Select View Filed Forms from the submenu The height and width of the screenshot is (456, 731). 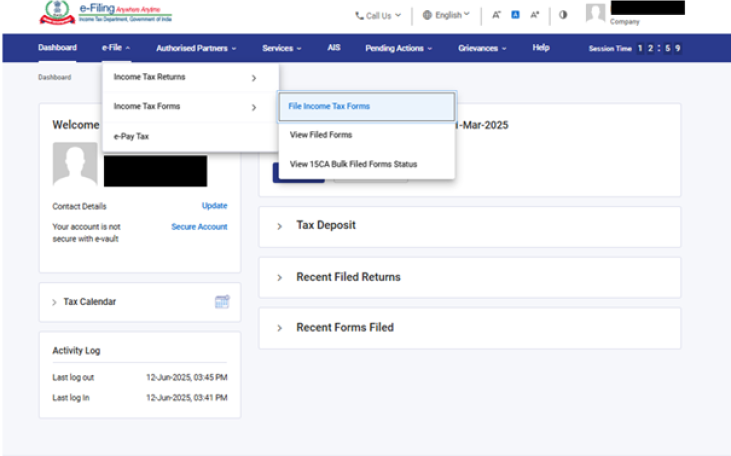[321, 134]
